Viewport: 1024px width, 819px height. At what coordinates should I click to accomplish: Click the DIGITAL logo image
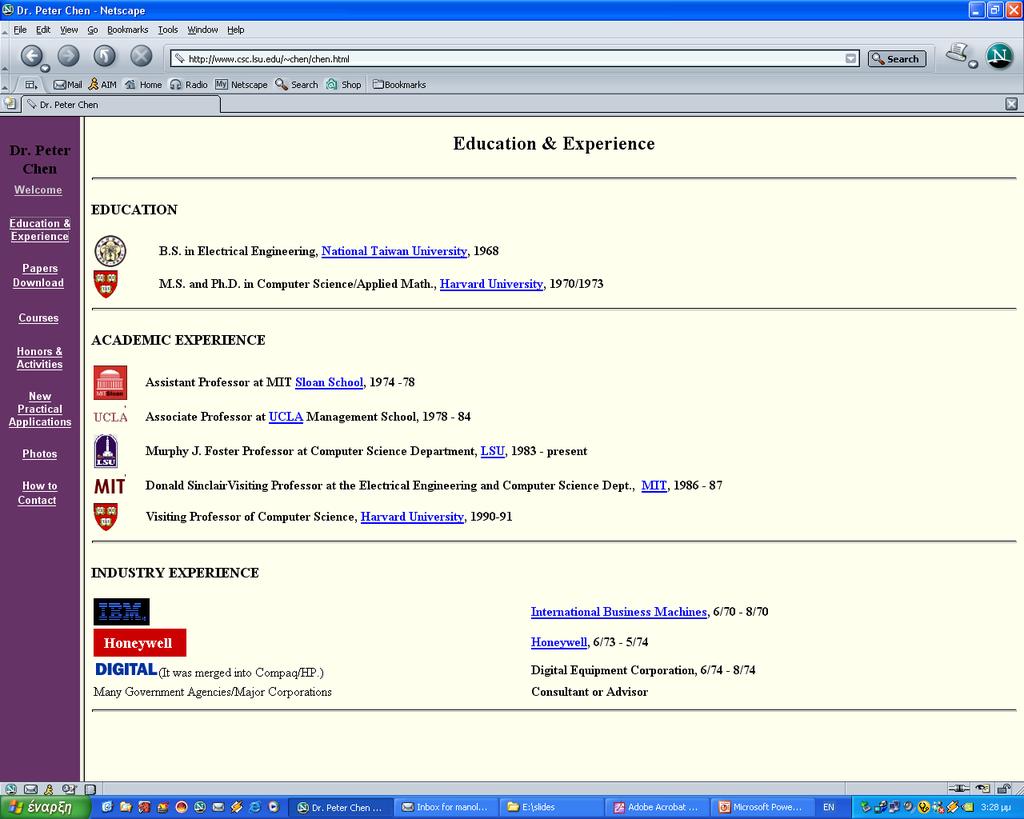pyautogui.click(x=126, y=669)
